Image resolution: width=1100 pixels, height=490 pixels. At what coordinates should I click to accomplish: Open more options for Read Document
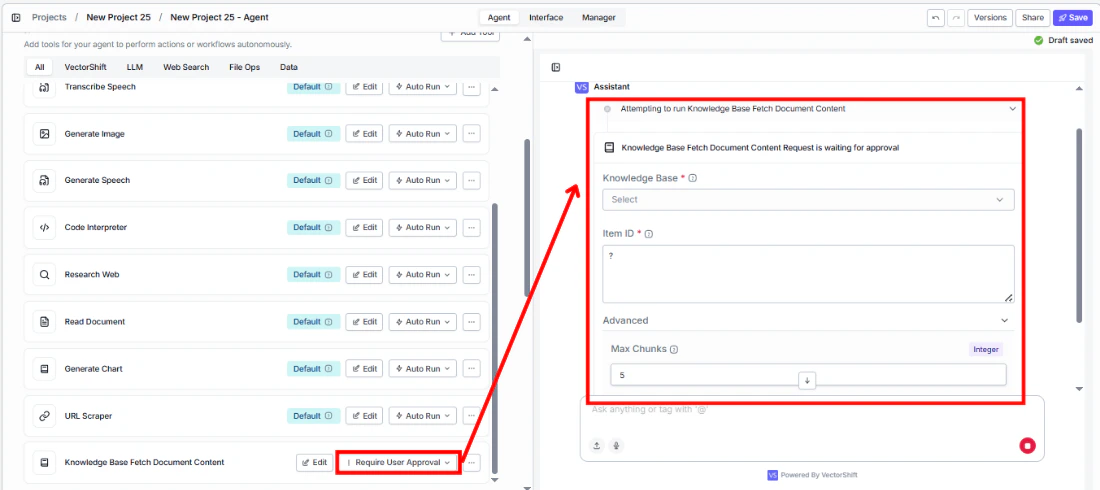point(471,322)
